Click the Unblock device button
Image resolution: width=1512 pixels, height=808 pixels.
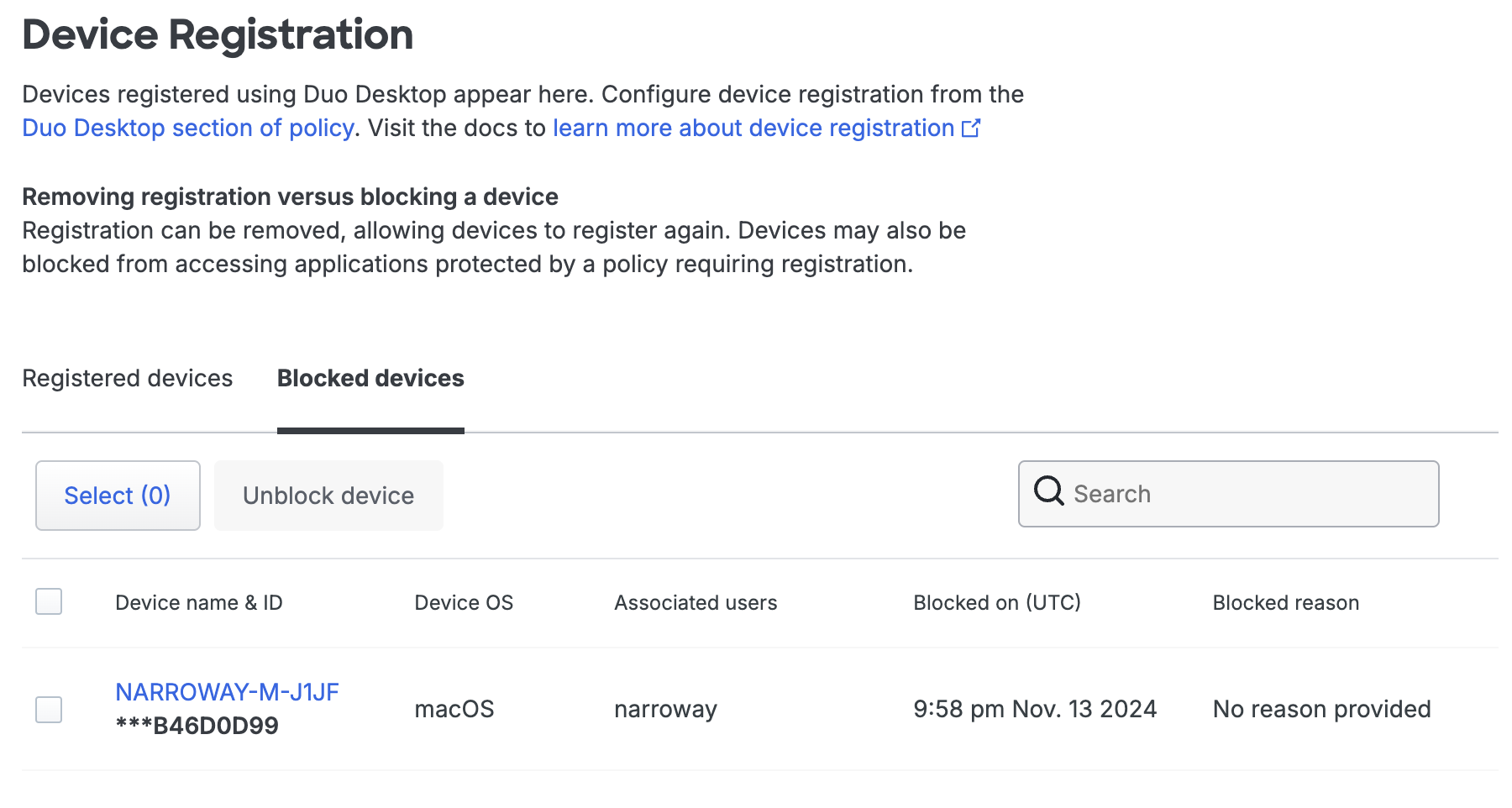(x=328, y=495)
